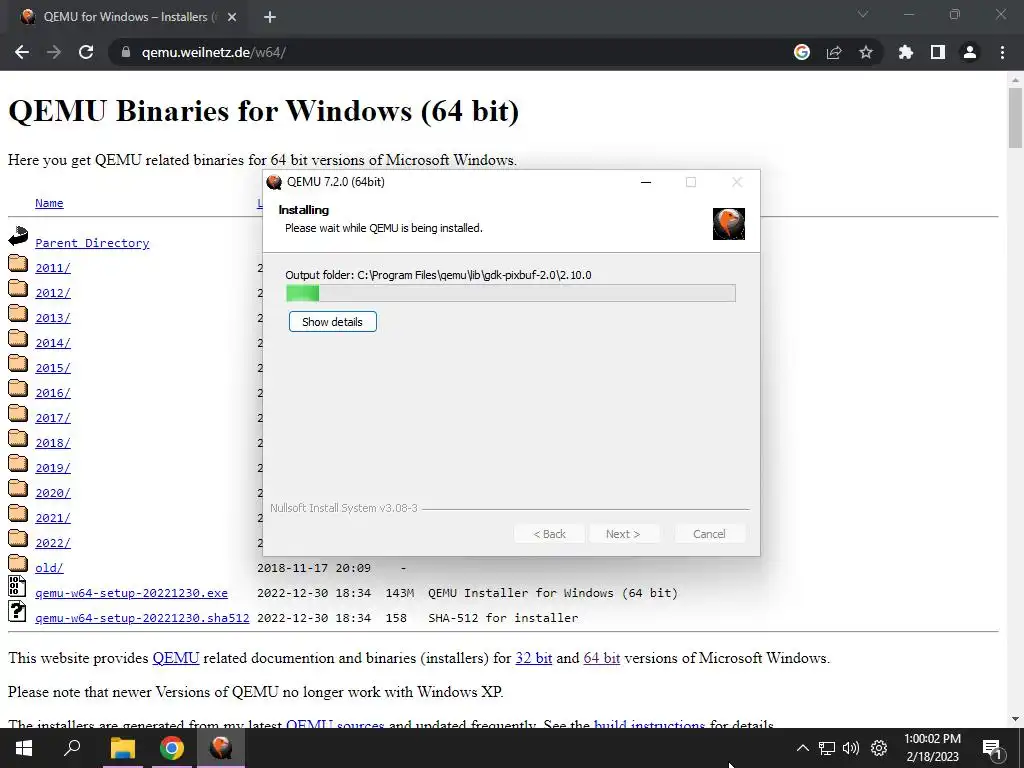Click the page's vertical scrollbar thumb
Screen dimensions: 1024x768
point(1016,118)
